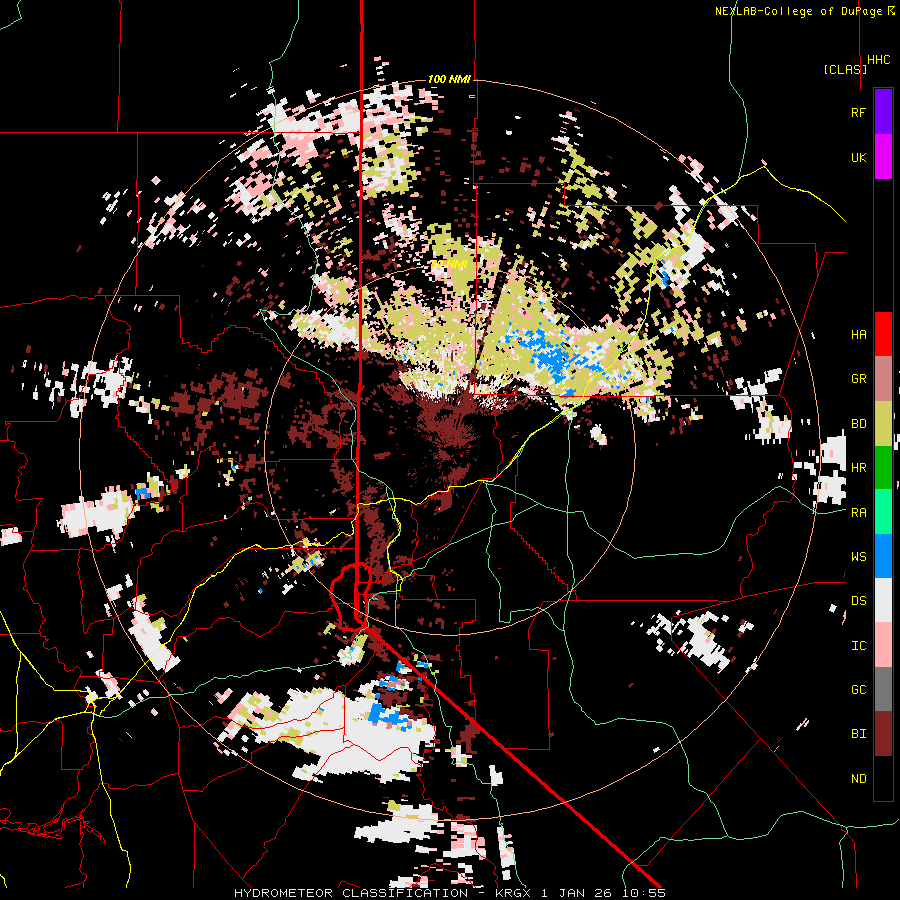The height and width of the screenshot is (900, 900).
Task: Click the IC legend label
Action: [x=858, y=645]
